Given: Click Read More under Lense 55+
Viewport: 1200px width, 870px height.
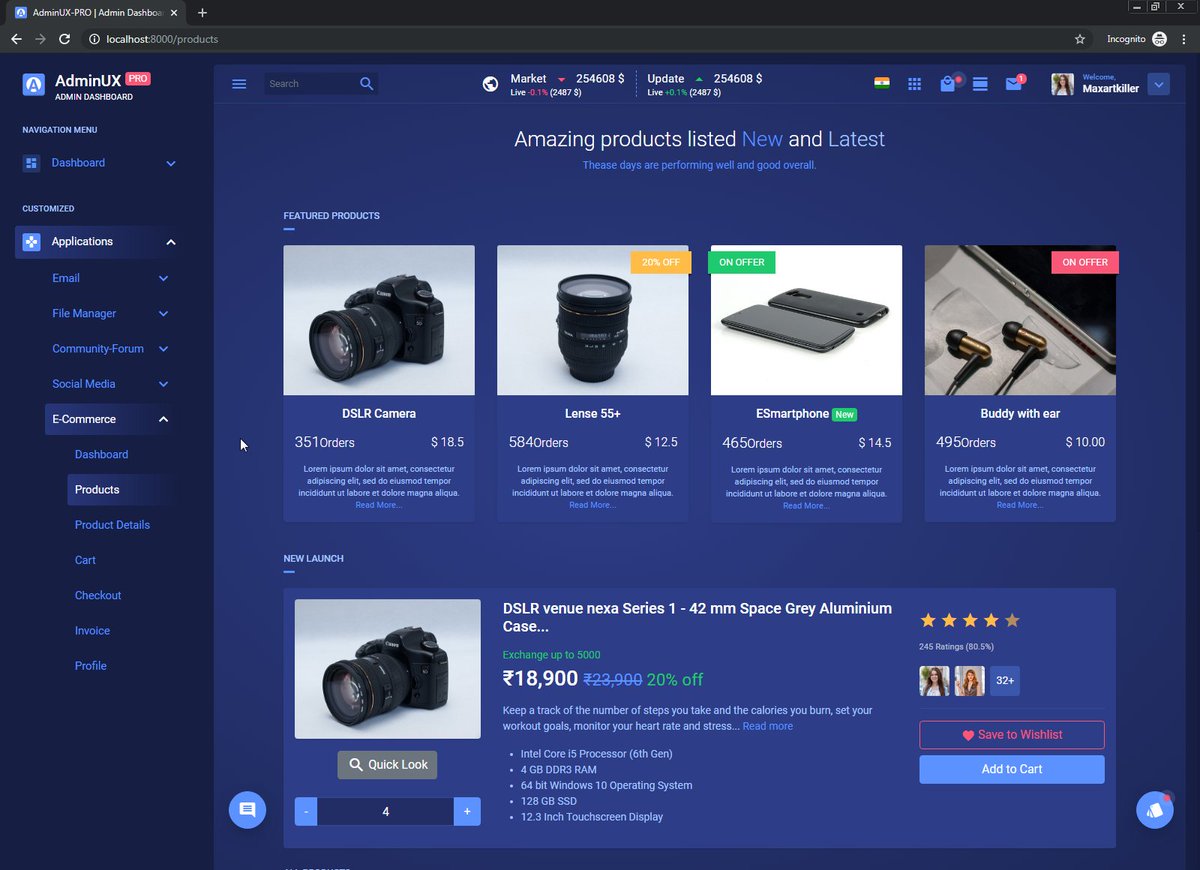Looking at the screenshot, I should (x=592, y=505).
